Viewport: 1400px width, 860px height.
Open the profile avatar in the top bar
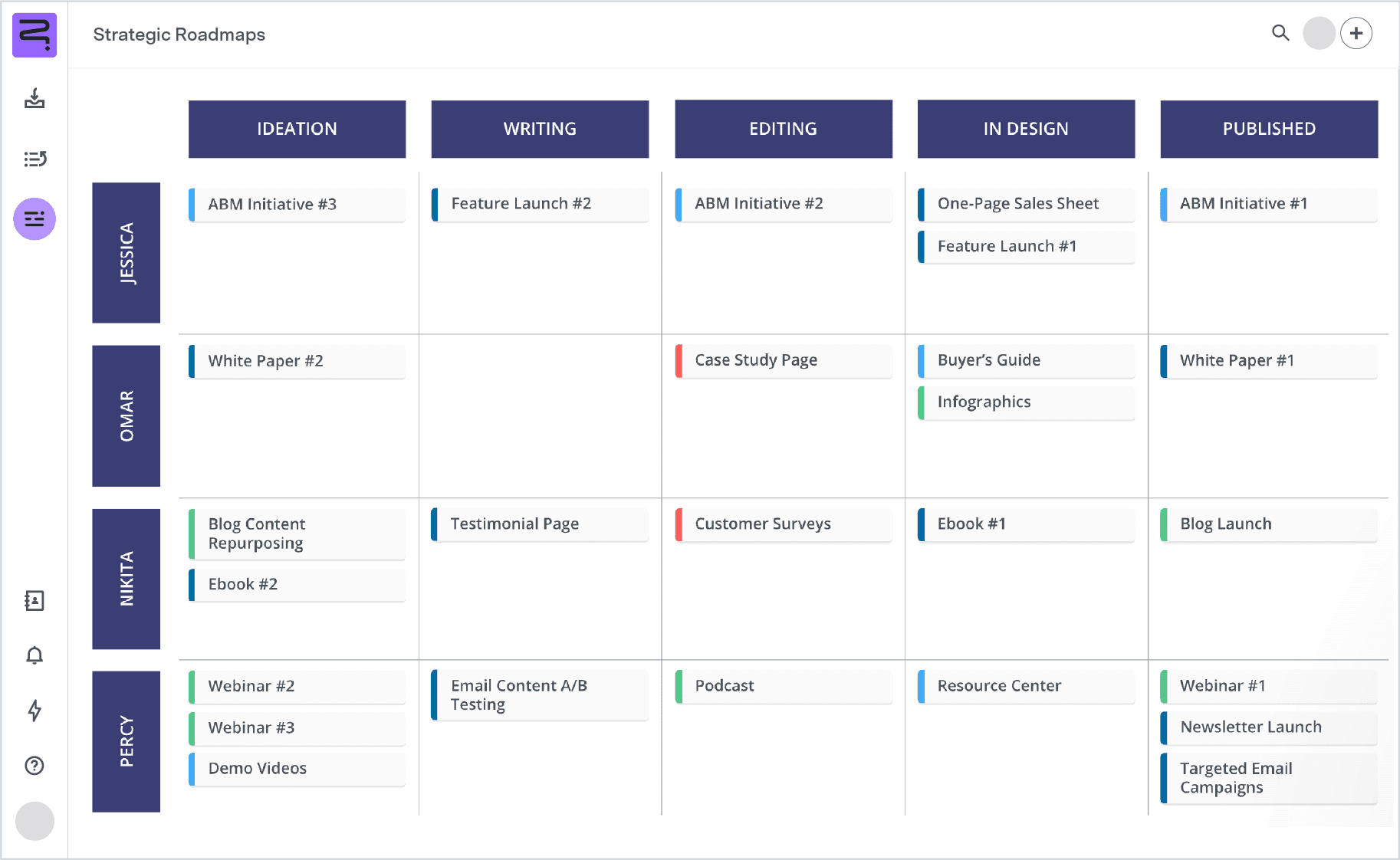pos(1319,34)
